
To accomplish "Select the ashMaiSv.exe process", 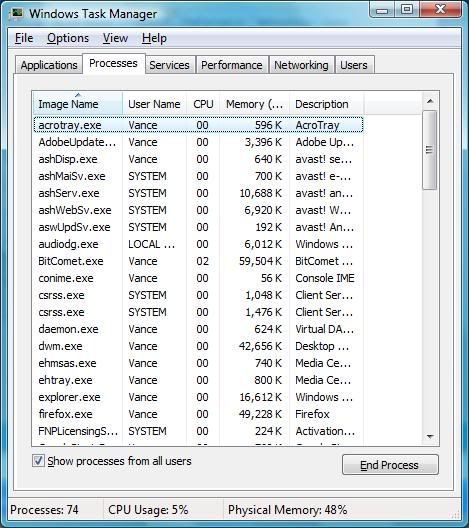I will pyautogui.click(x=199, y=176).
